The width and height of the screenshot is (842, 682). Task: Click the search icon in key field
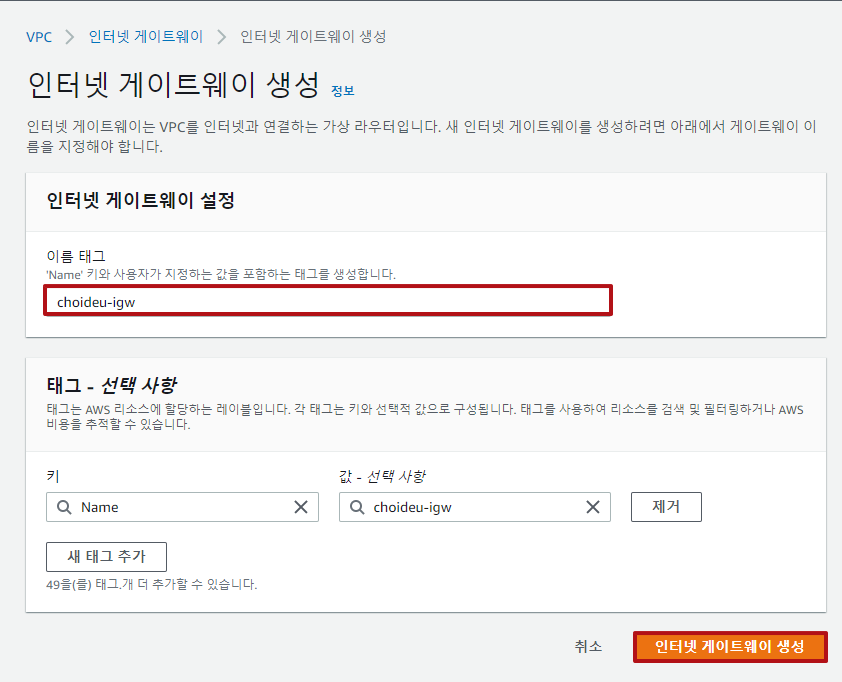(x=64, y=507)
